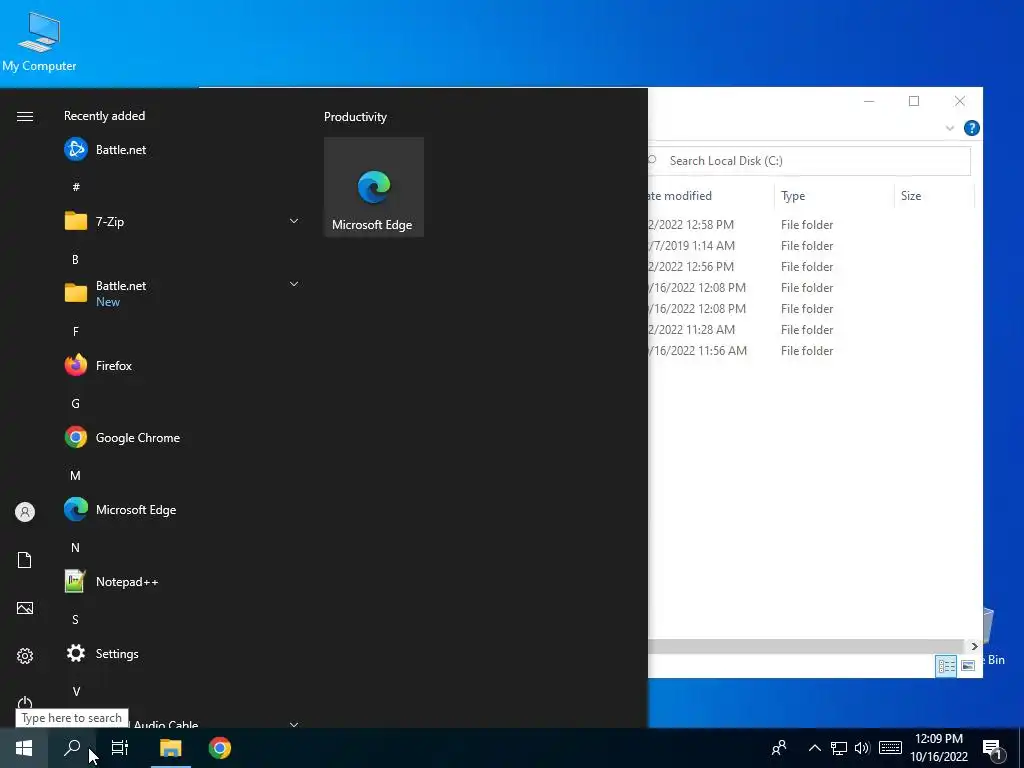Click the letter N section header
The width and height of the screenshot is (1024, 768).
[x=75, y=547]
